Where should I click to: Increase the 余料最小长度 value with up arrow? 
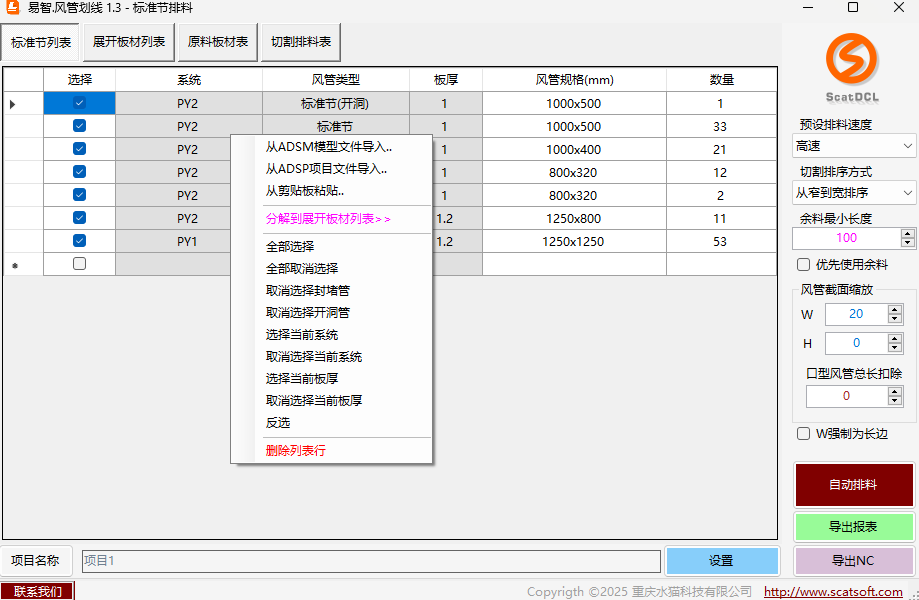[x=907, y=233]
